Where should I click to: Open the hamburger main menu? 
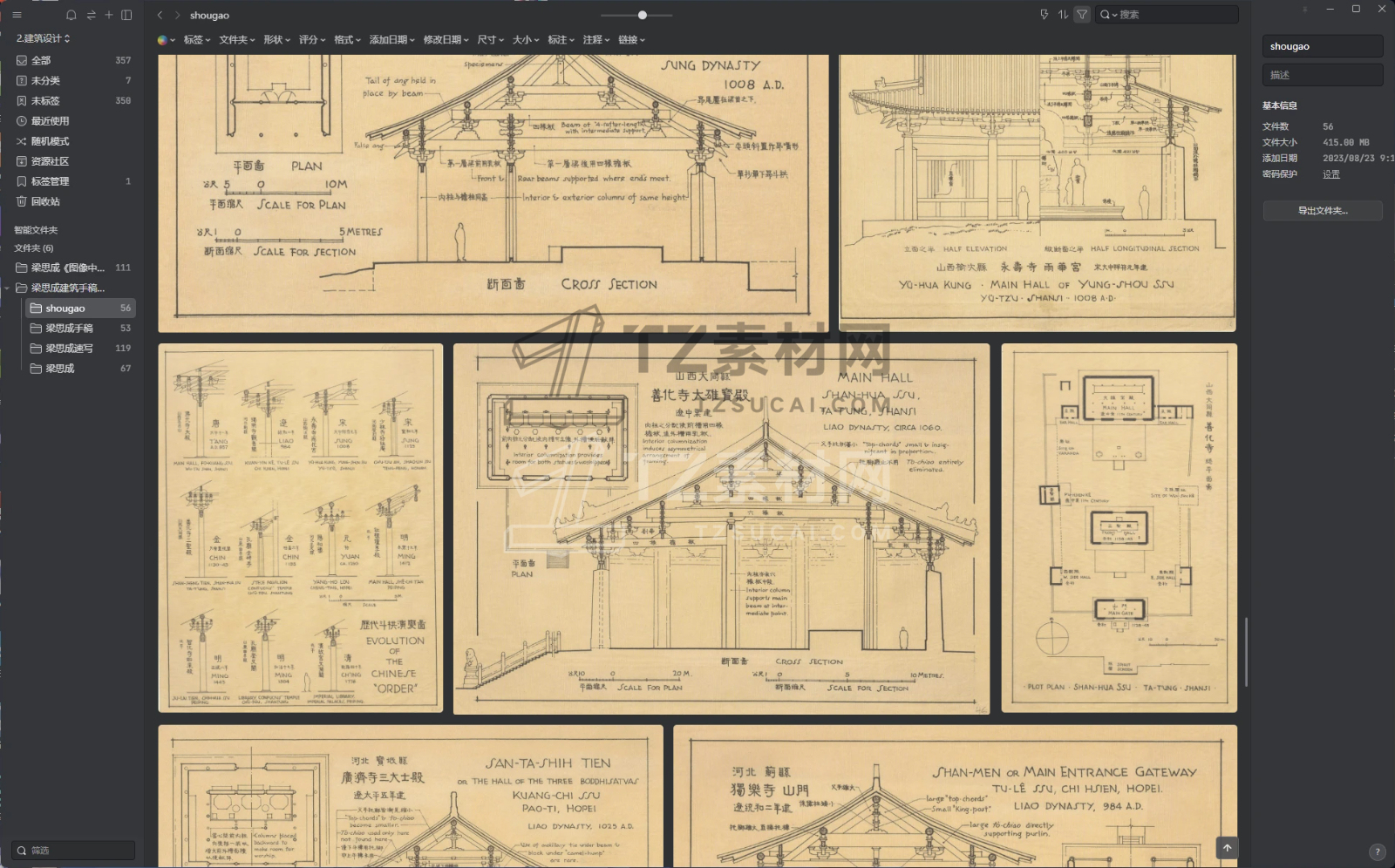coord(17,15)
